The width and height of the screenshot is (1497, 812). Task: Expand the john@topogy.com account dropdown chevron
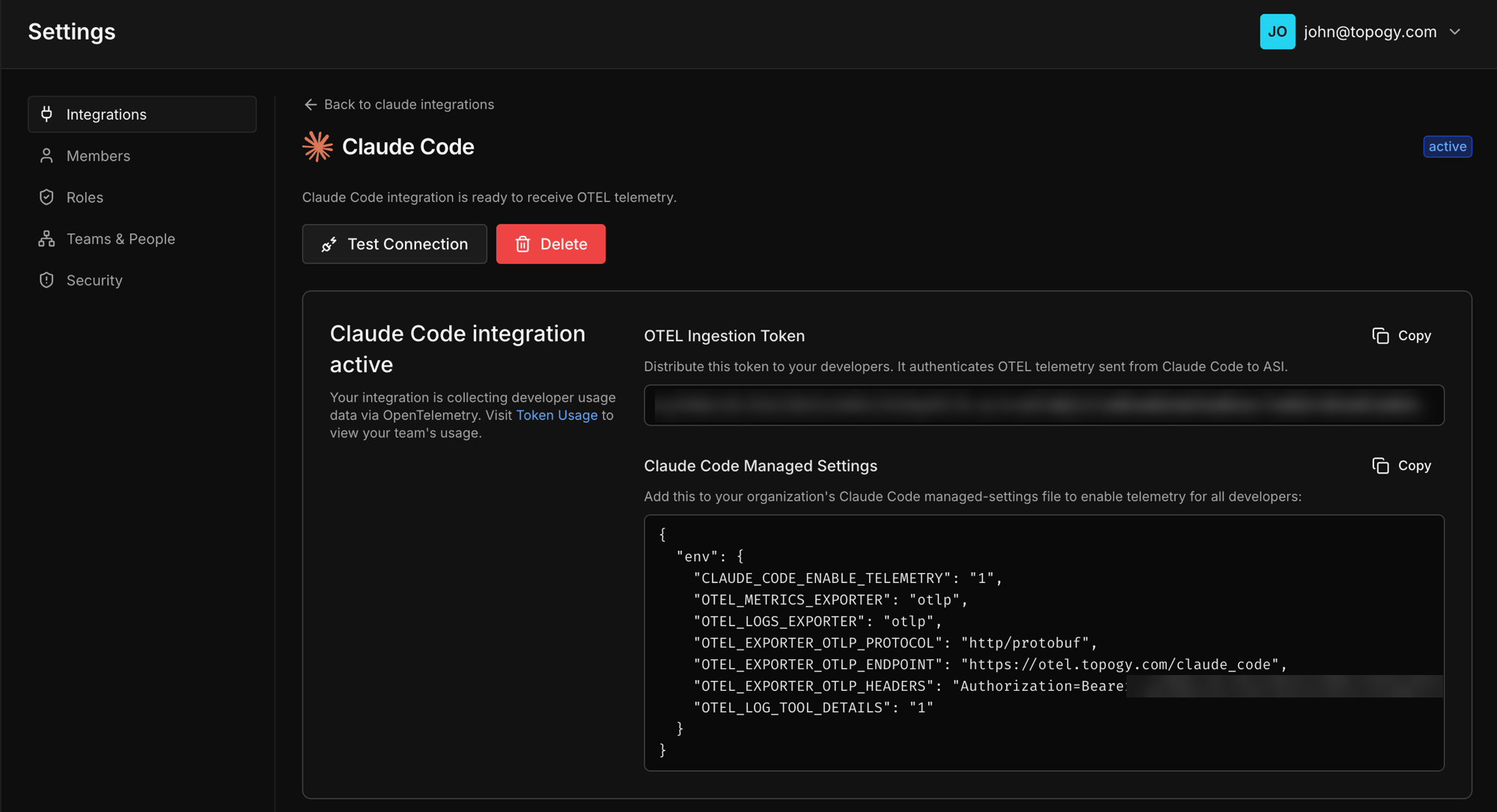(x=1455, y=31)
